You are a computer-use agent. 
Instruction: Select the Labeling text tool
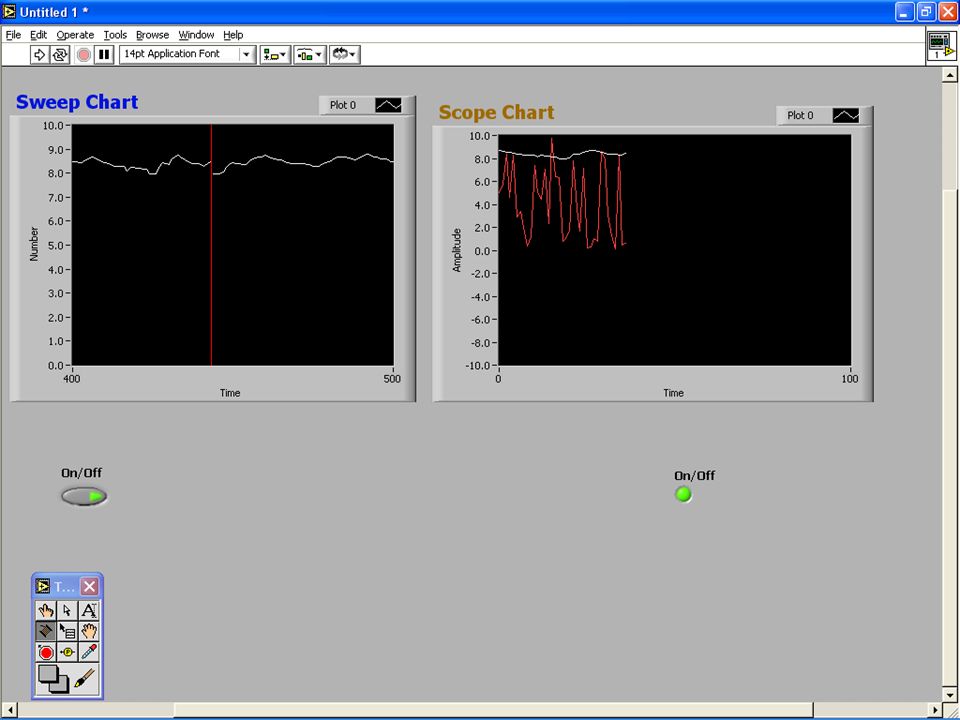click(89, 610)
